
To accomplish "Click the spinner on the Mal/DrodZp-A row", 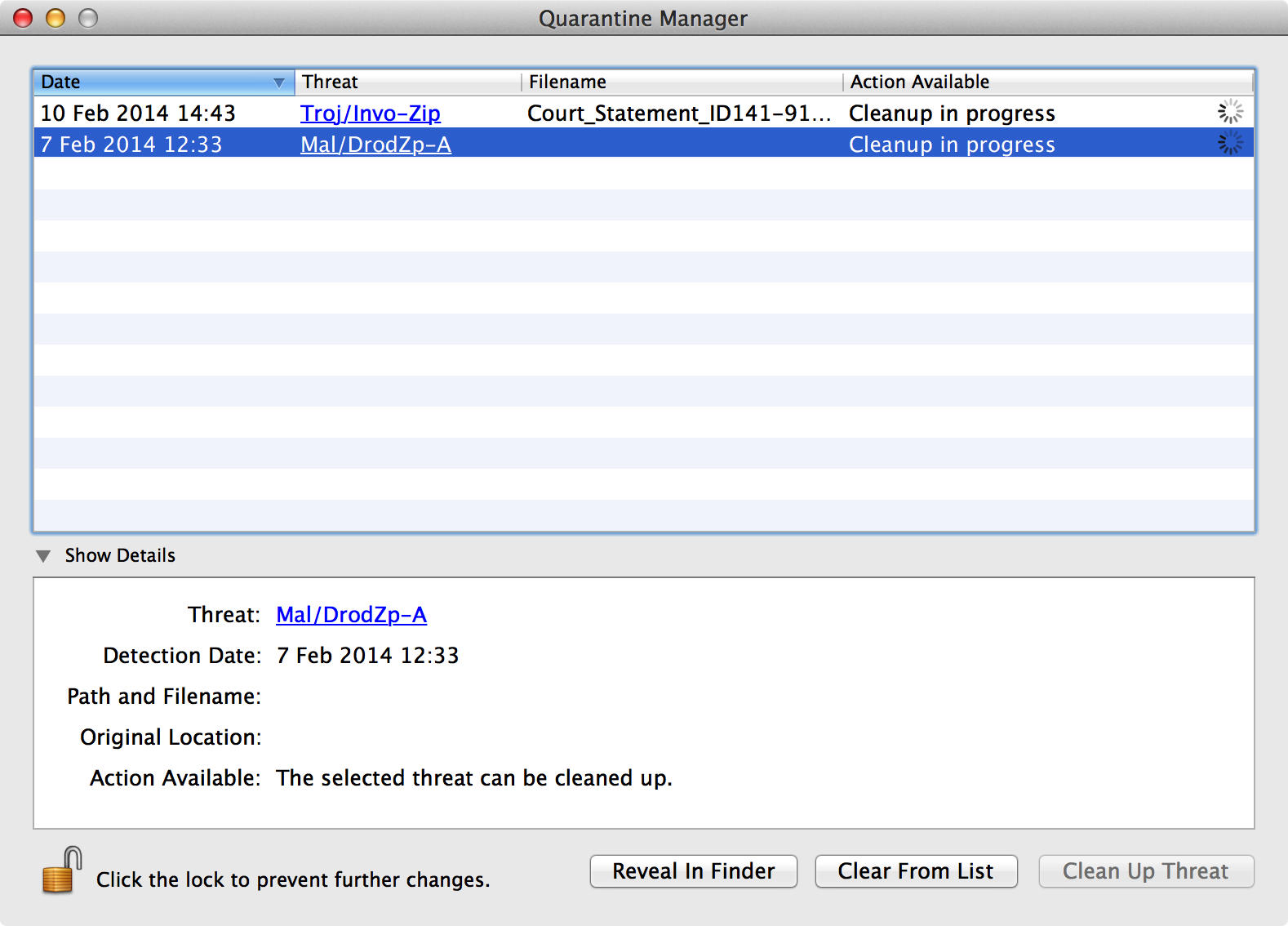I will coord(1230,143).
